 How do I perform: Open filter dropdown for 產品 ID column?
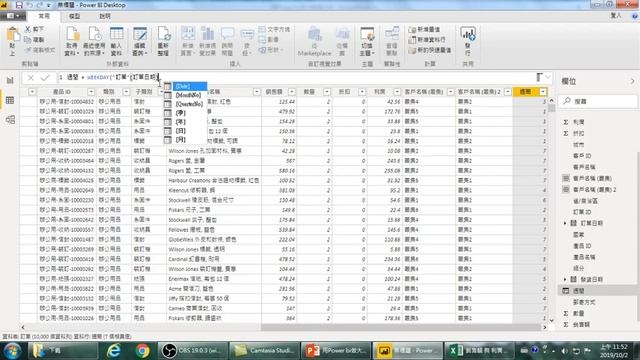pos(91,92)
